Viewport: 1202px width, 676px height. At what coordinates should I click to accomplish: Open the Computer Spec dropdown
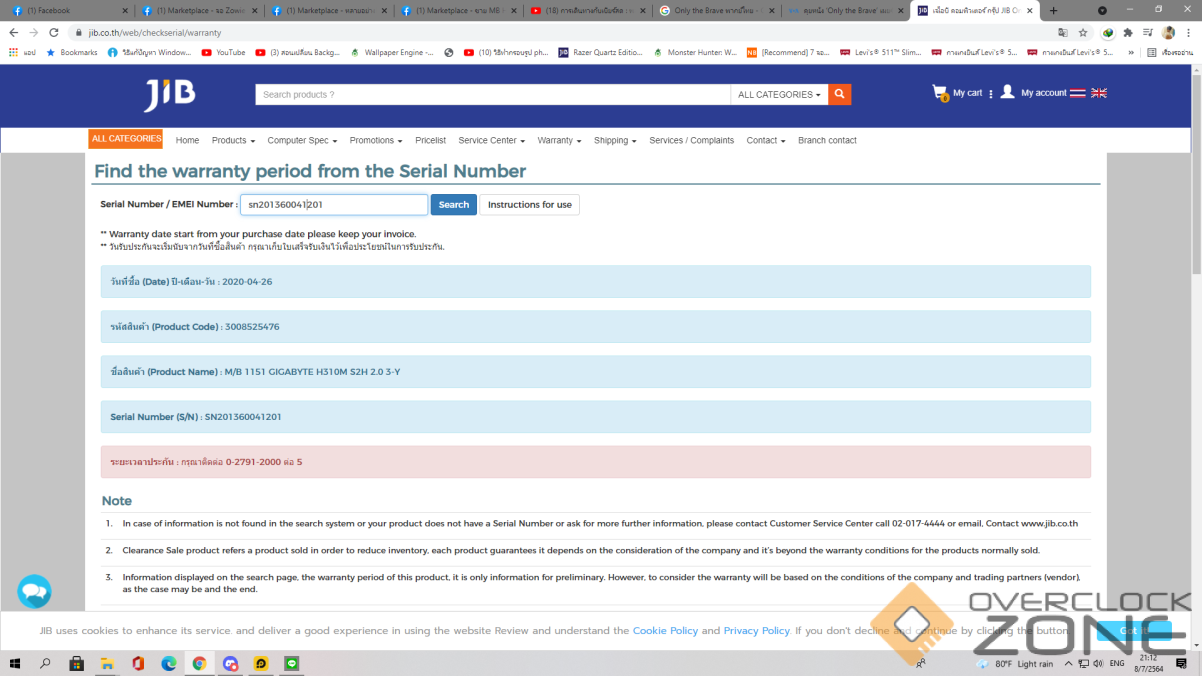tap(302, 141)
